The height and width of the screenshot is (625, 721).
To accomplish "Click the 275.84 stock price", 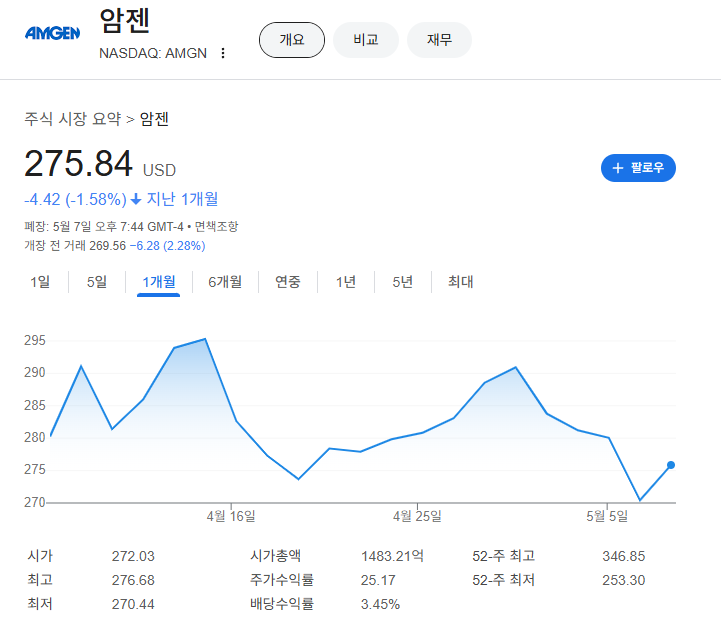I will 78,164.
